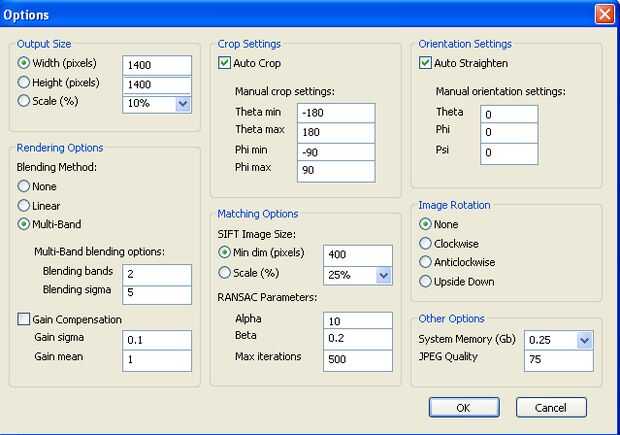The image size is (620, 435).
Task: Choose Linear blending method
Action: pos(24,206)
